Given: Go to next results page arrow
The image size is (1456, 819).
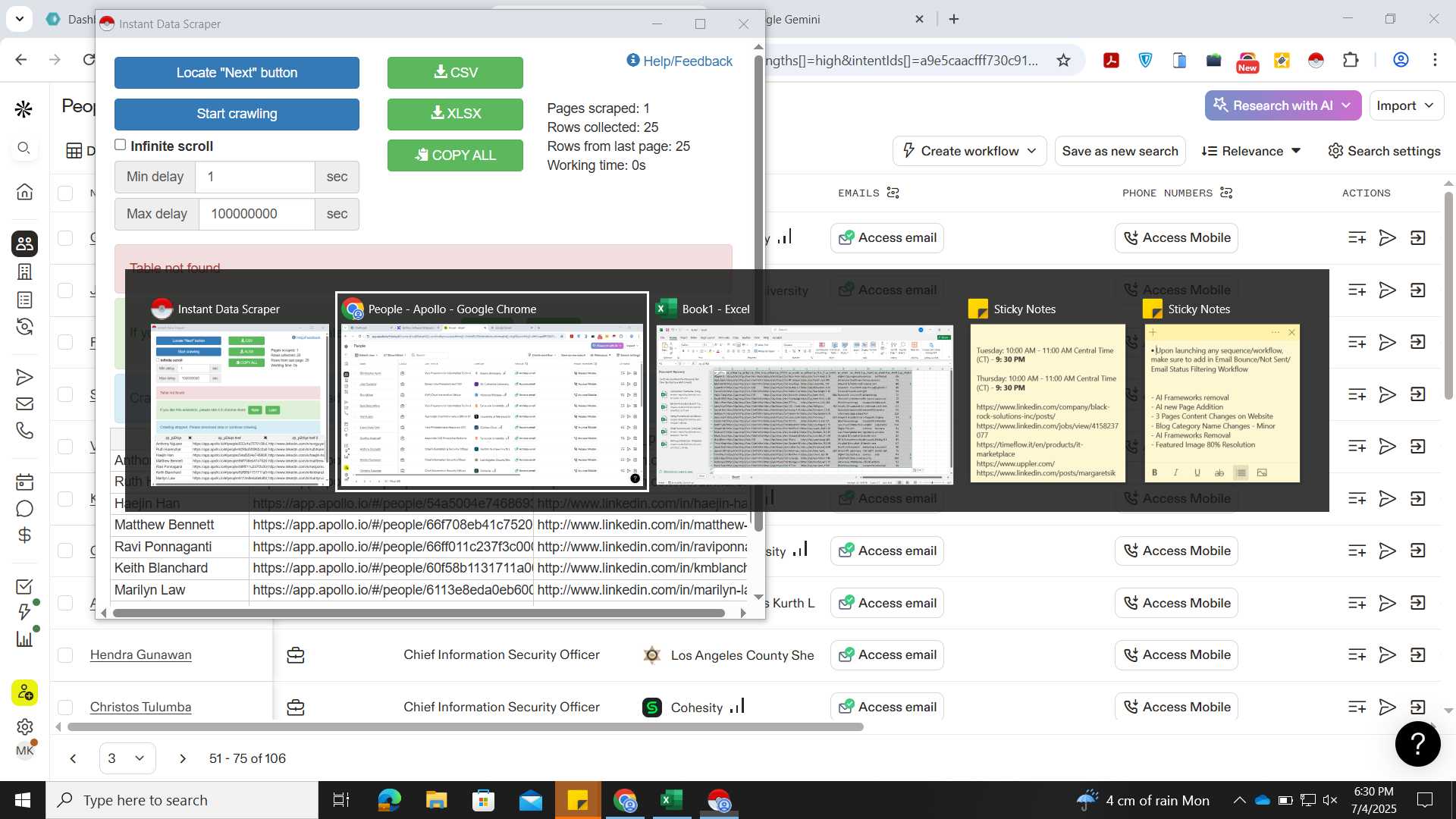Looking at the screenshot, I should point(183,758).
